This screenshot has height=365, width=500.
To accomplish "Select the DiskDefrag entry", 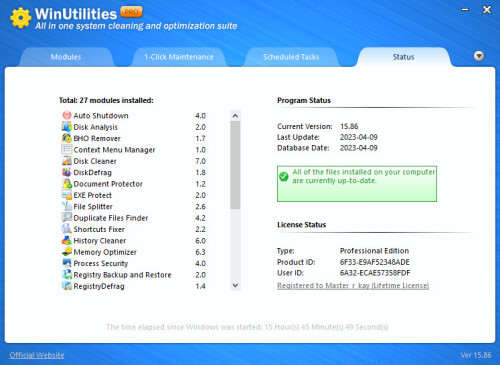I will point(93,172).
